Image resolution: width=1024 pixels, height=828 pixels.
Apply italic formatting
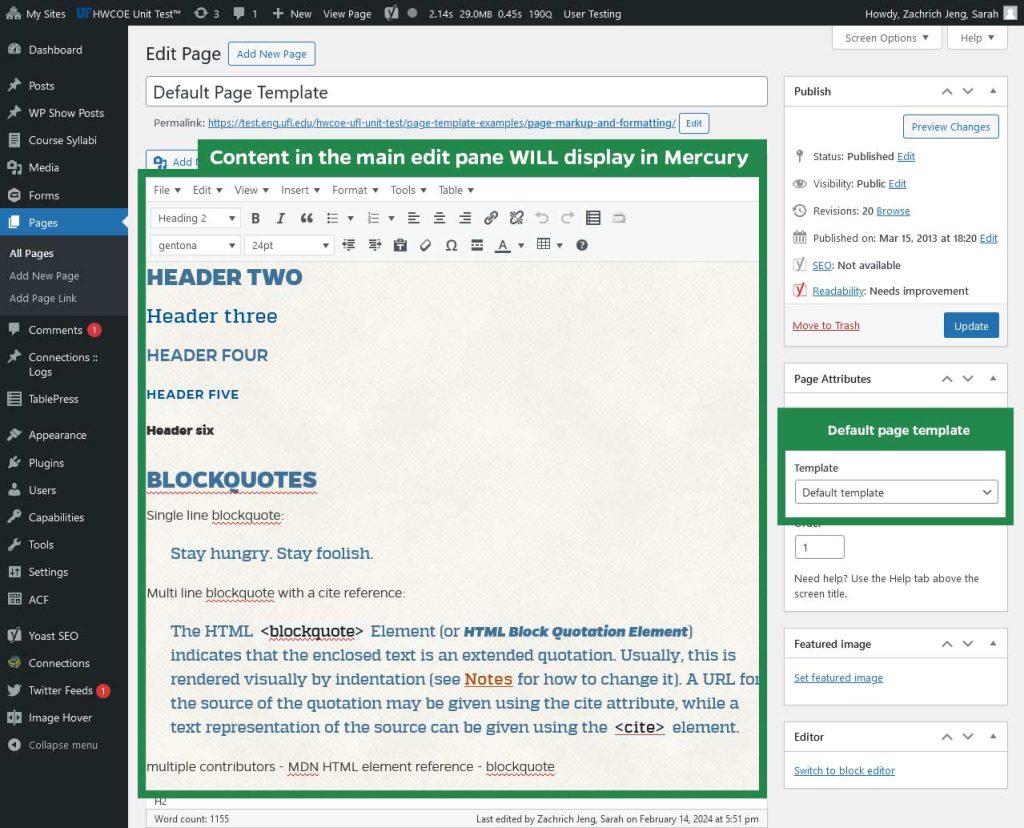280,218
